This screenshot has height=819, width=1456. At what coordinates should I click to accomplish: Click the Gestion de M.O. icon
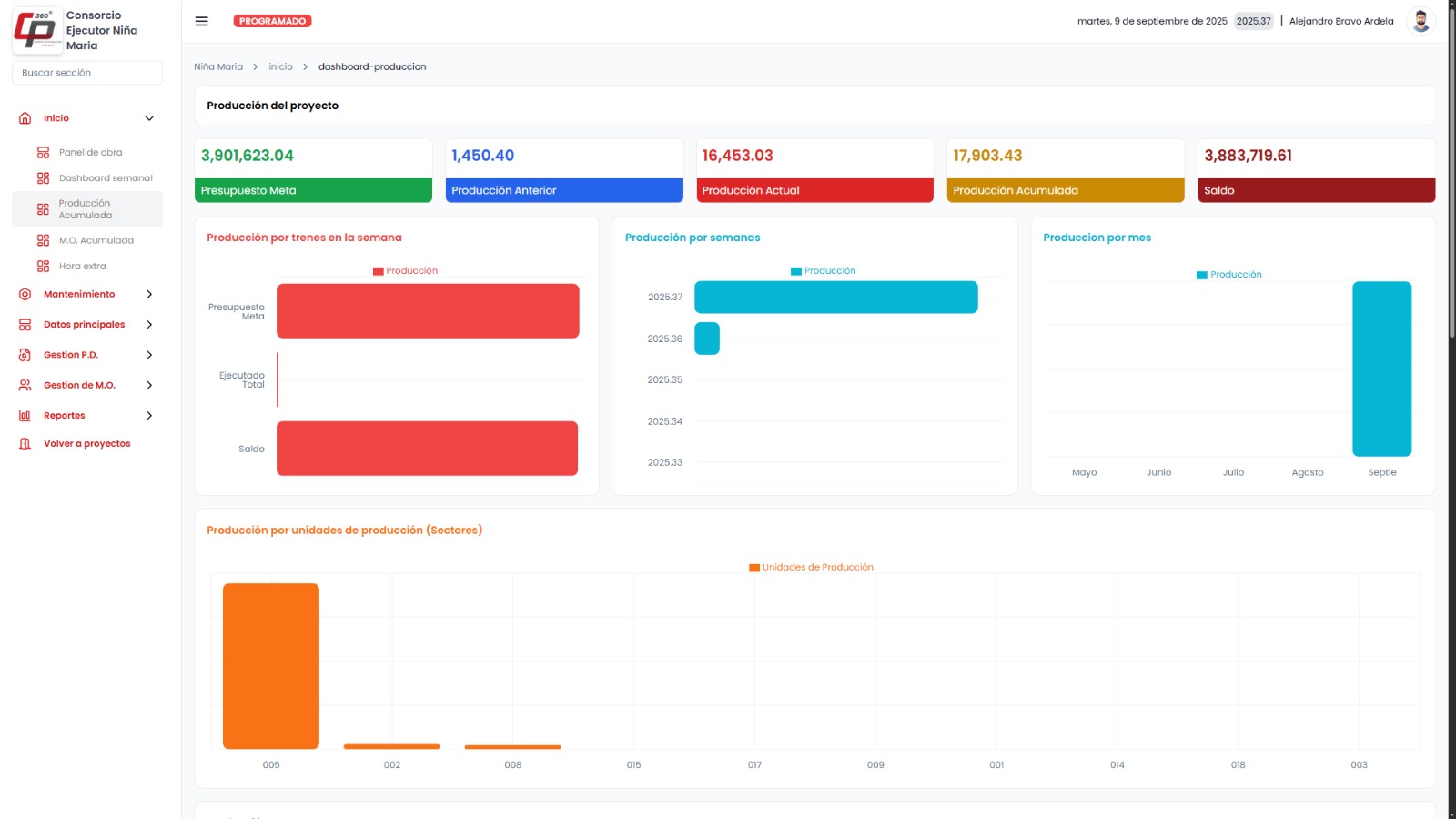pyautogui.click(x=25, y=385)
